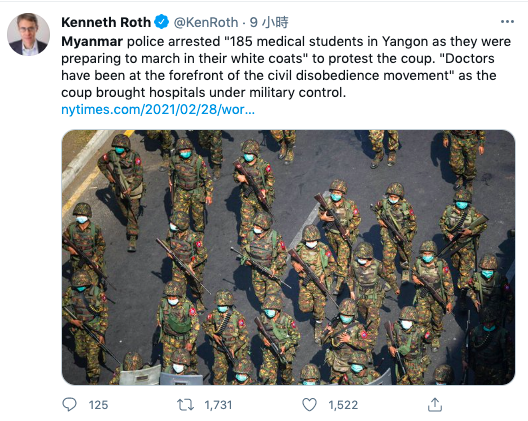This screenshot has height=421, width=528.
Task: Open the three-dot more options menu
Action: click(507, 22)
